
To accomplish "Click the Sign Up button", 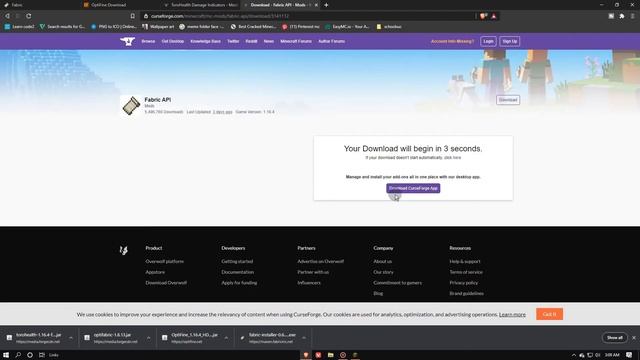I will click(510, 41).
